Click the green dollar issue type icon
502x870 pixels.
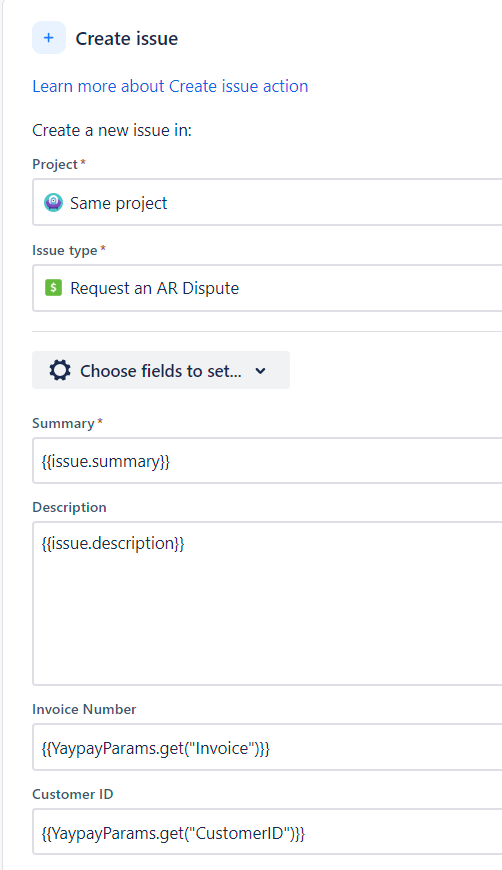pos(53,287)
